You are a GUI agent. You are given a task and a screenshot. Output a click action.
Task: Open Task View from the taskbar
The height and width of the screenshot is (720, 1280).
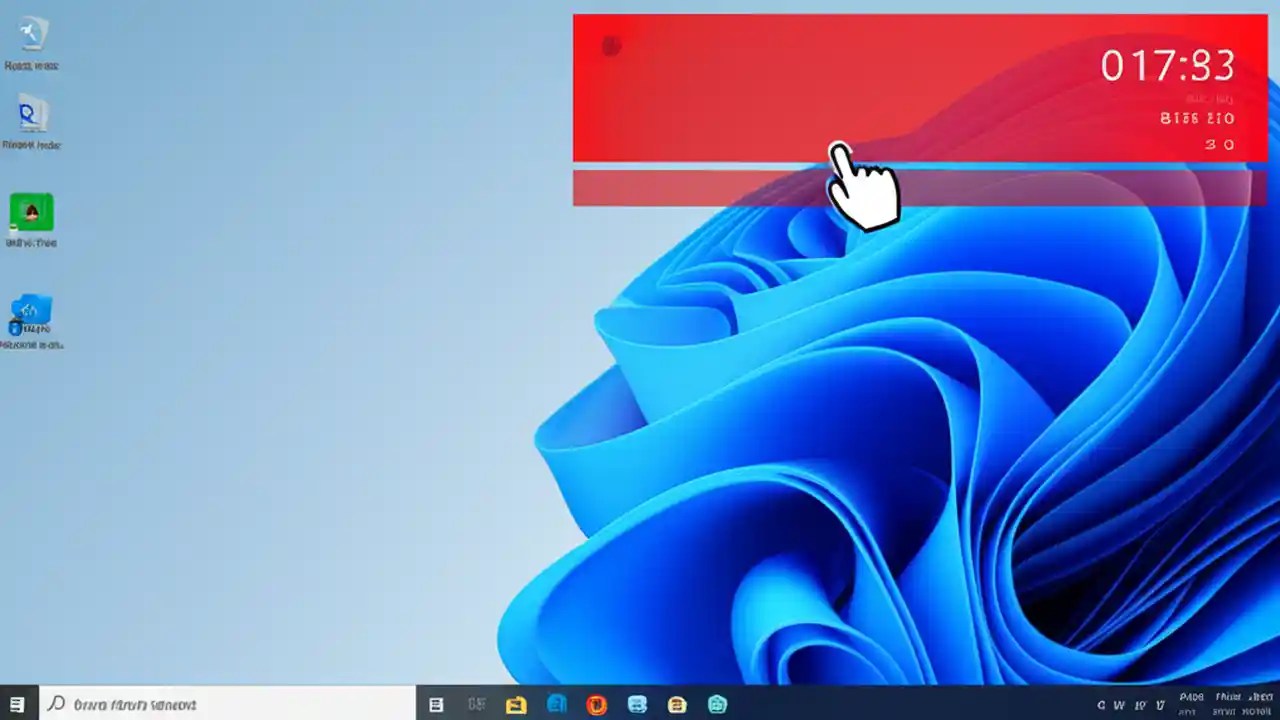[x=436, y=705]
